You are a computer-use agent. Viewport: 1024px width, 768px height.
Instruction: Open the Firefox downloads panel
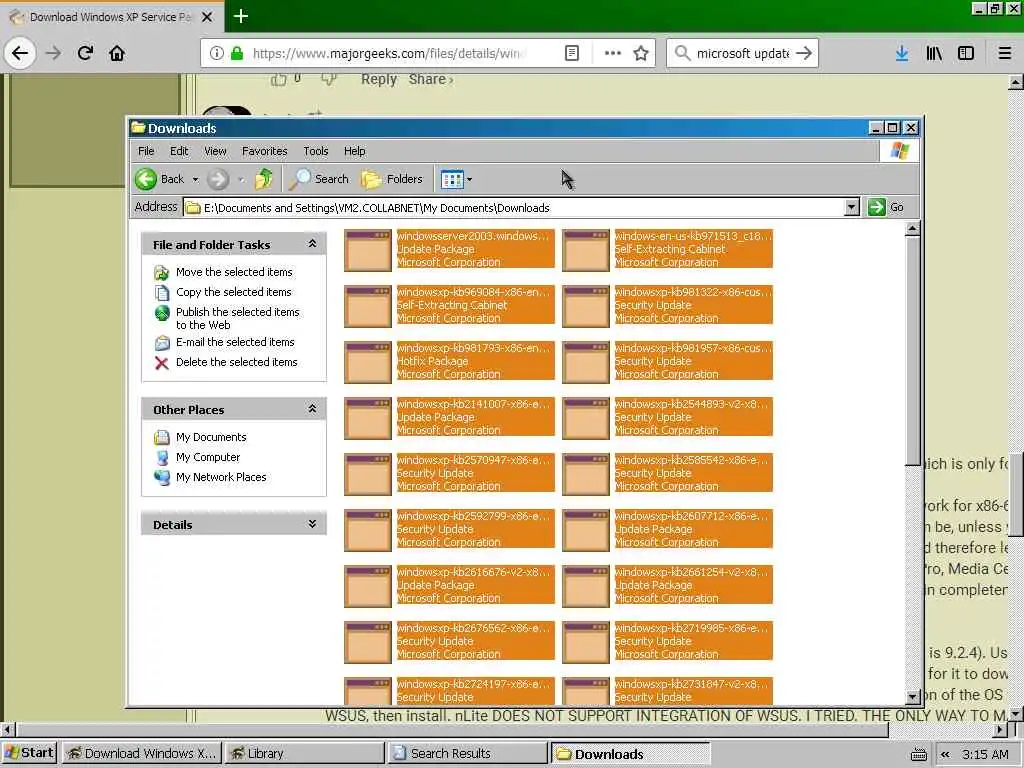pos(902,53)
